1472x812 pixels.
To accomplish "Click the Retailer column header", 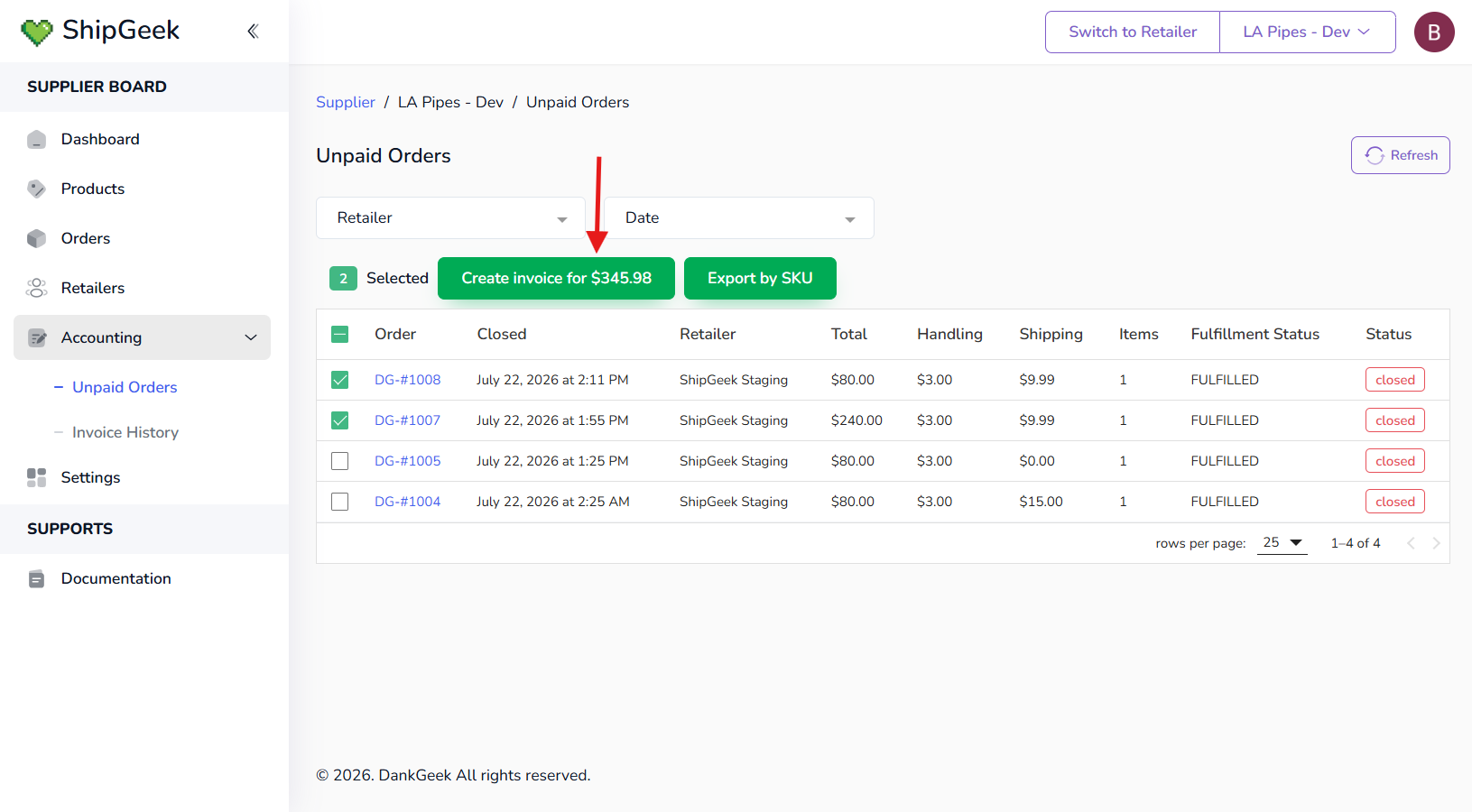I will [708, 334].
